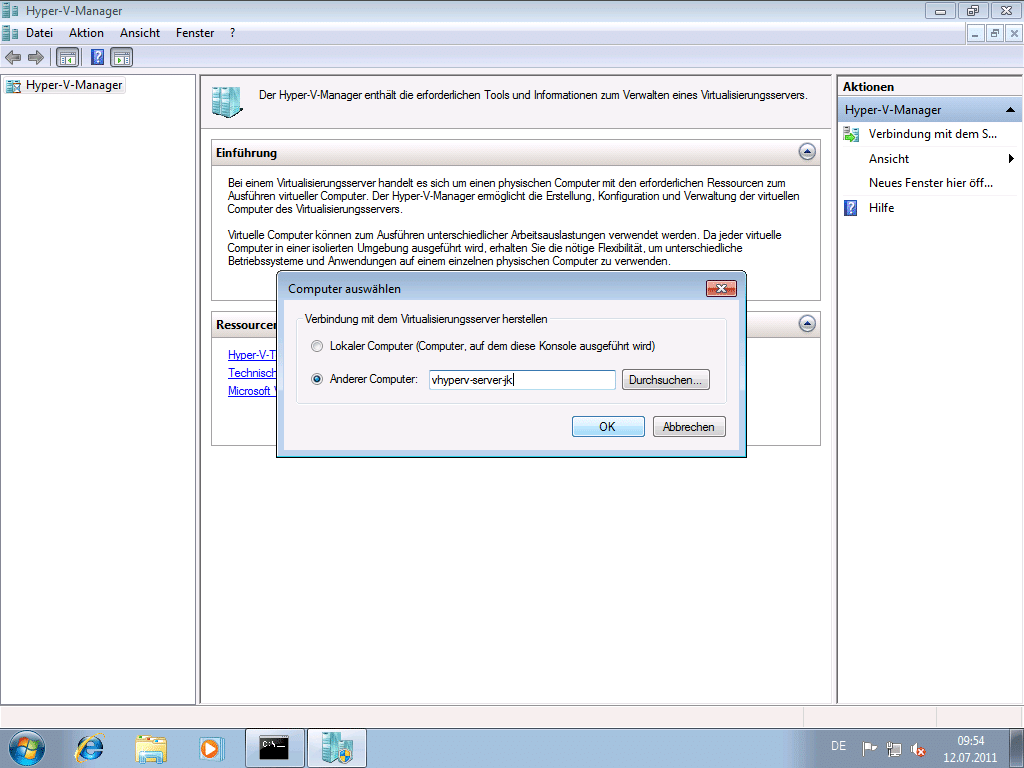Screen dimensions: 1024x768
Task: Collapse the Einführung section
Action: (x=807, y=152)
